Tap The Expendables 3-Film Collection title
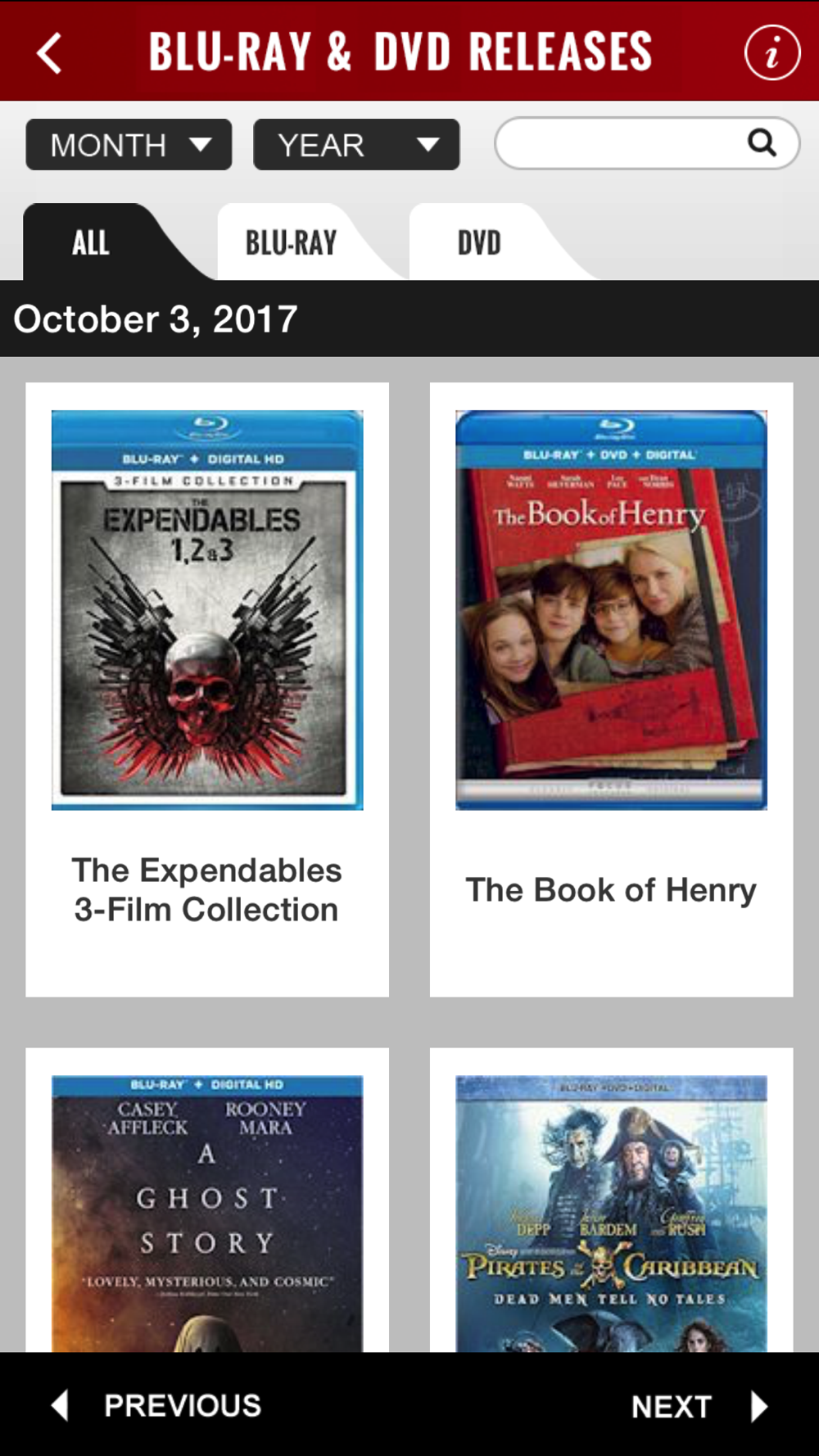The image size is (819, 1456). pyautogui.click(x=206, y=890)
